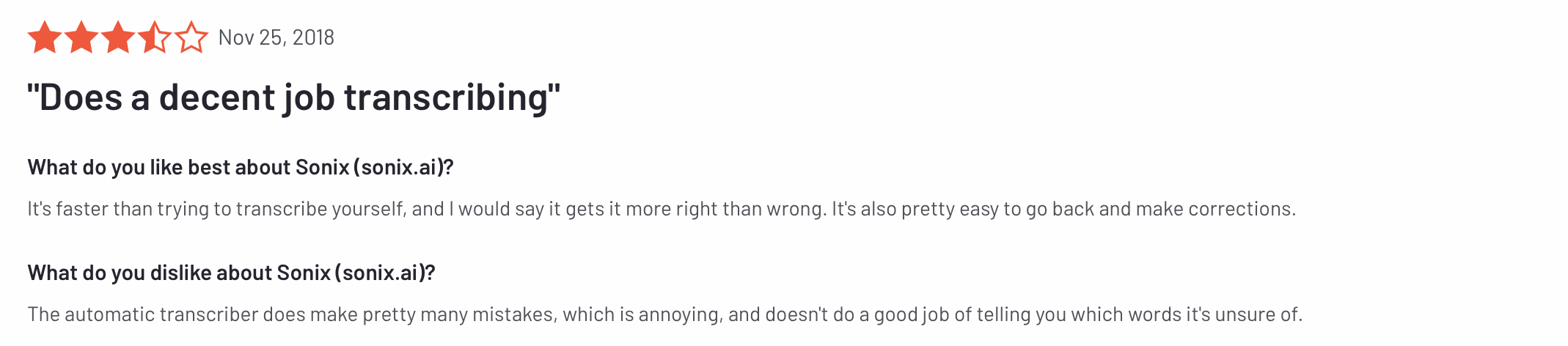The width and height of the screenshot is (1568, 346).
Task: Click the paragraph starting "The automatic transcriber"
Action: pos(665,314)
